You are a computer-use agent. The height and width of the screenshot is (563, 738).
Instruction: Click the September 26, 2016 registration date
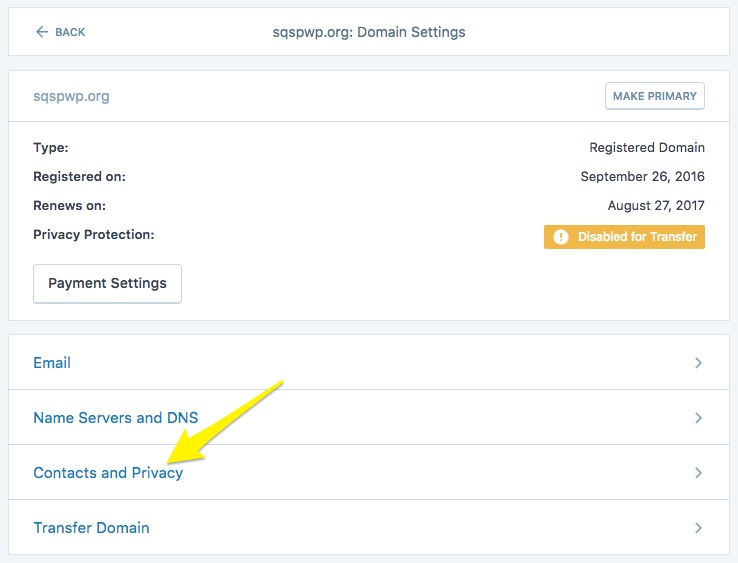642,177
